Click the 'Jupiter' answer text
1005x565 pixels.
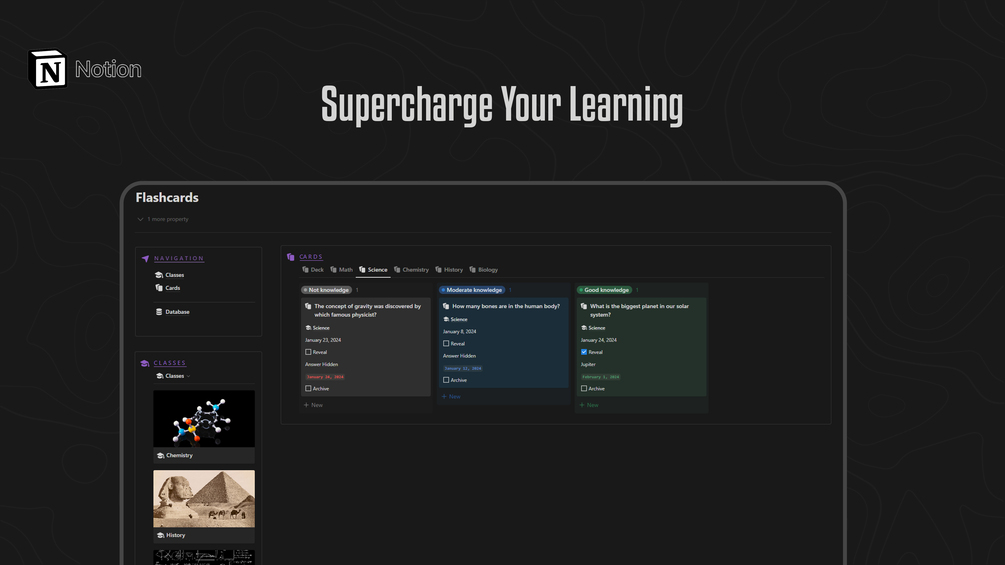point(588,364)
